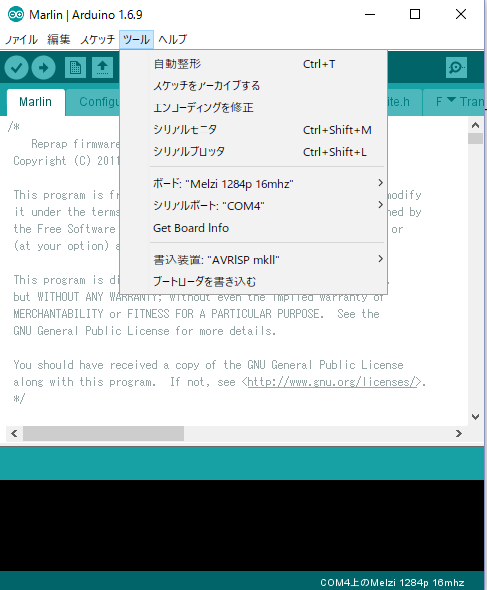Open シリアルプロッタ from the menu
Image resolution: width=487 pixels, height=590 pixels.
[x=253, y=152]
